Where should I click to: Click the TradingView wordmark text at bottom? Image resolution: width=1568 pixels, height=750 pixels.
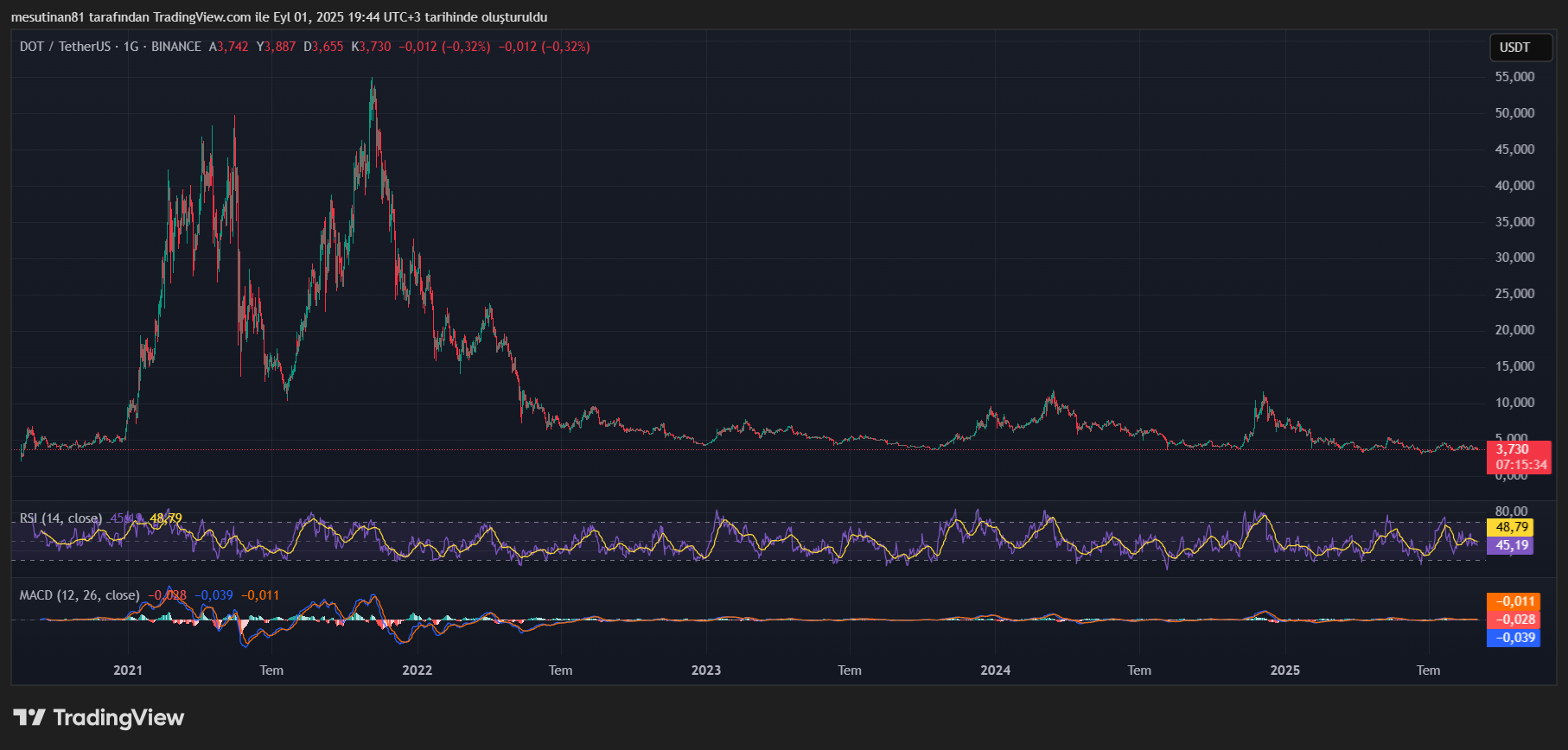(118, 717)
